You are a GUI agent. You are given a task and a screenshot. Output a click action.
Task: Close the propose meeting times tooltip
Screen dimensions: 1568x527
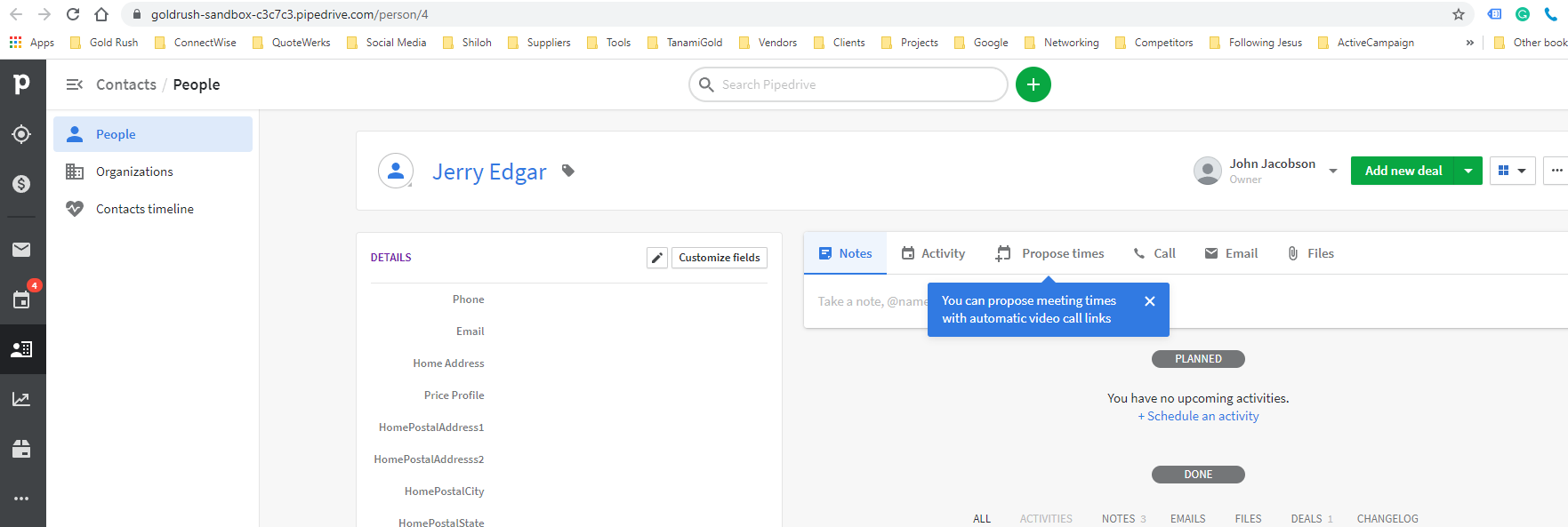(x=1149, y=301)
